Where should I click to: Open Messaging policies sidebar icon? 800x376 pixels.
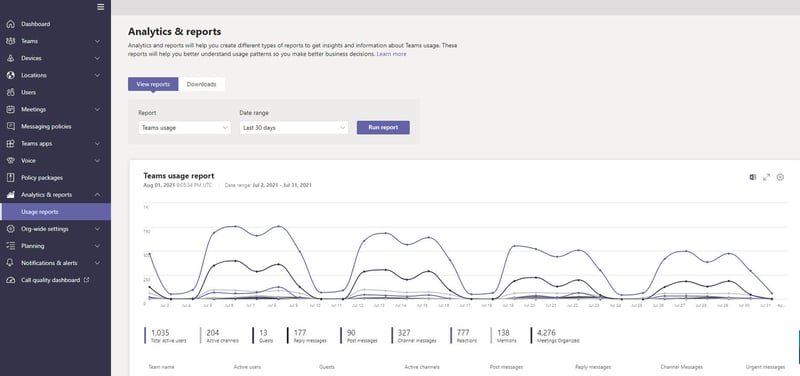tap(10, 127)
